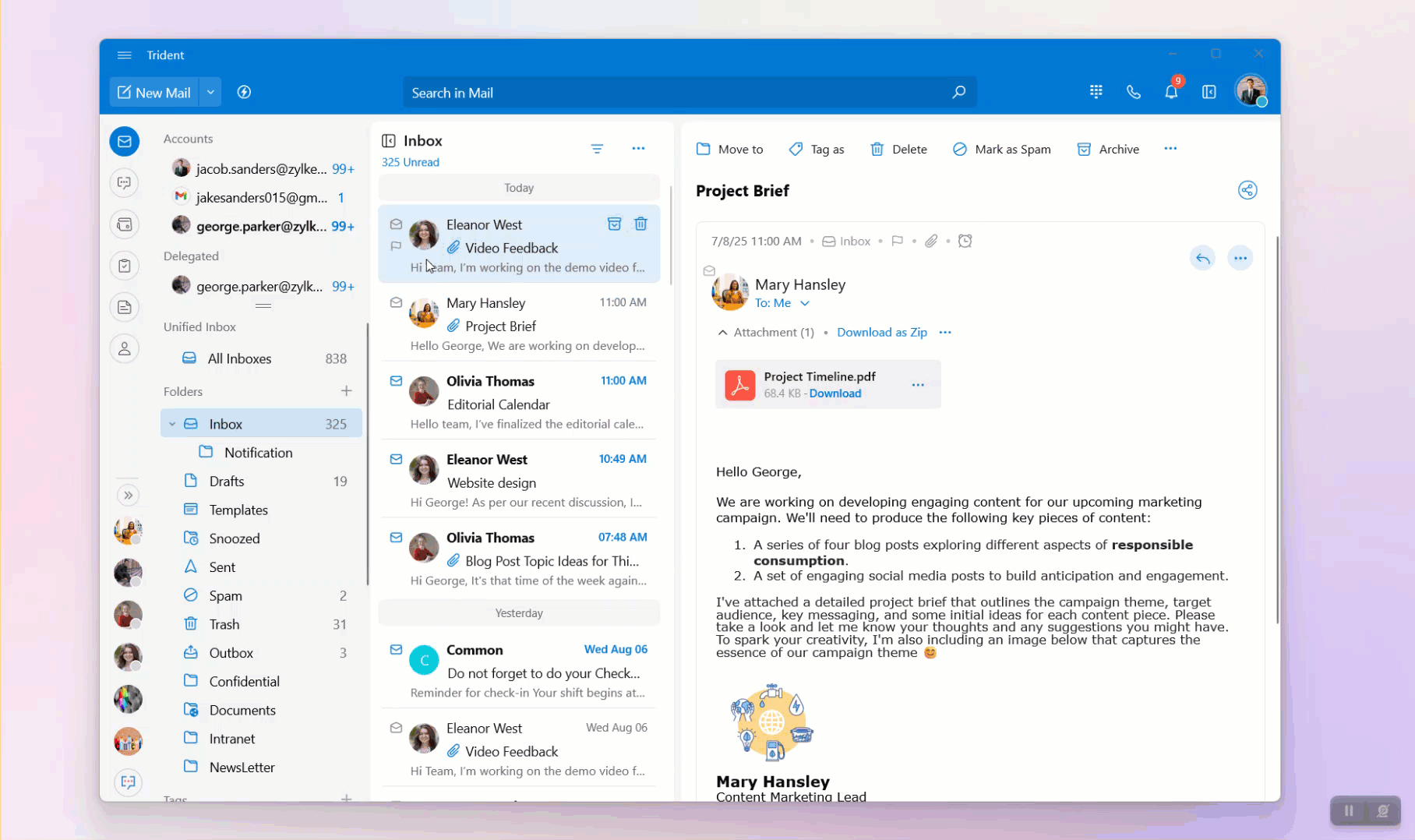Click the folder pane vertical scrollbar
This screenshot has height=840, width=1415.
(367, 454)
